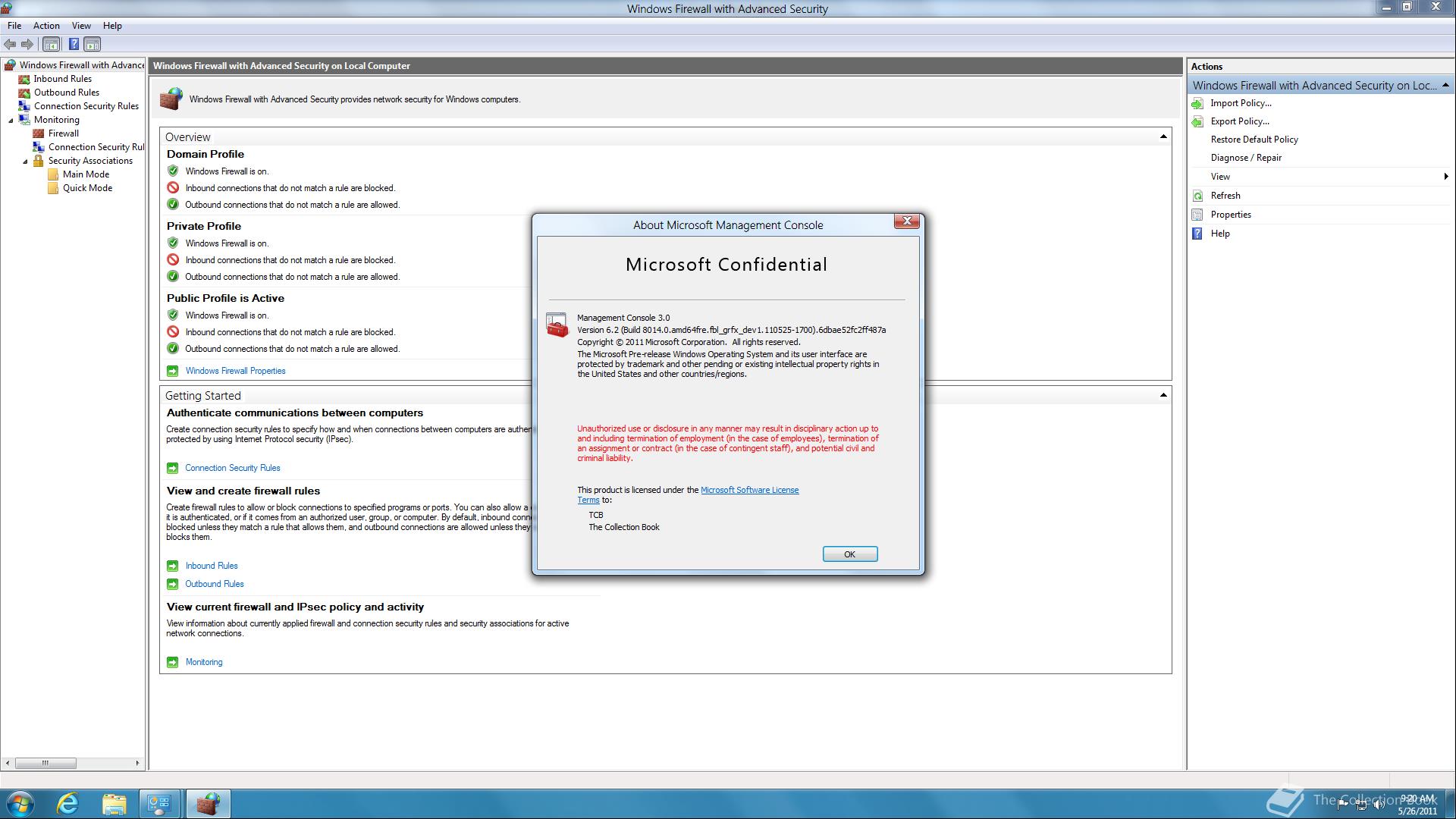Screen dimensions: 1456x819
Task: Open the Help menu in menu bar
Action: tap(112, 26)
